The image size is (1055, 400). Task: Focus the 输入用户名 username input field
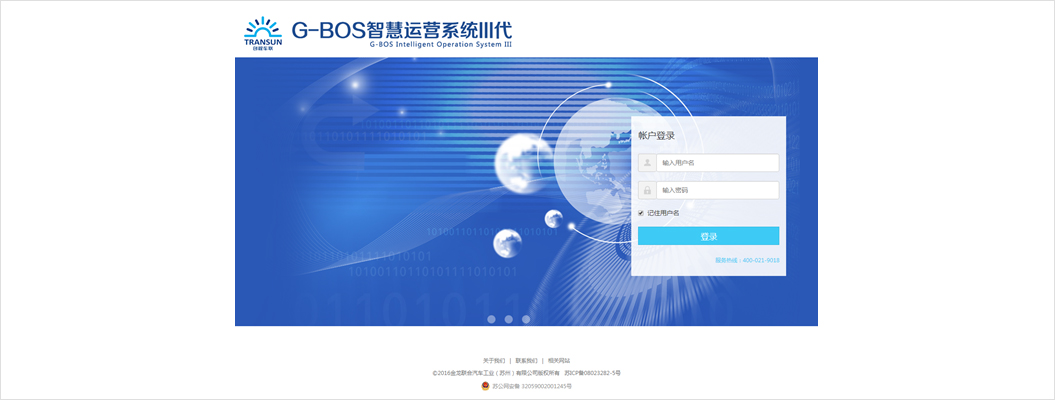coord(718,162)
